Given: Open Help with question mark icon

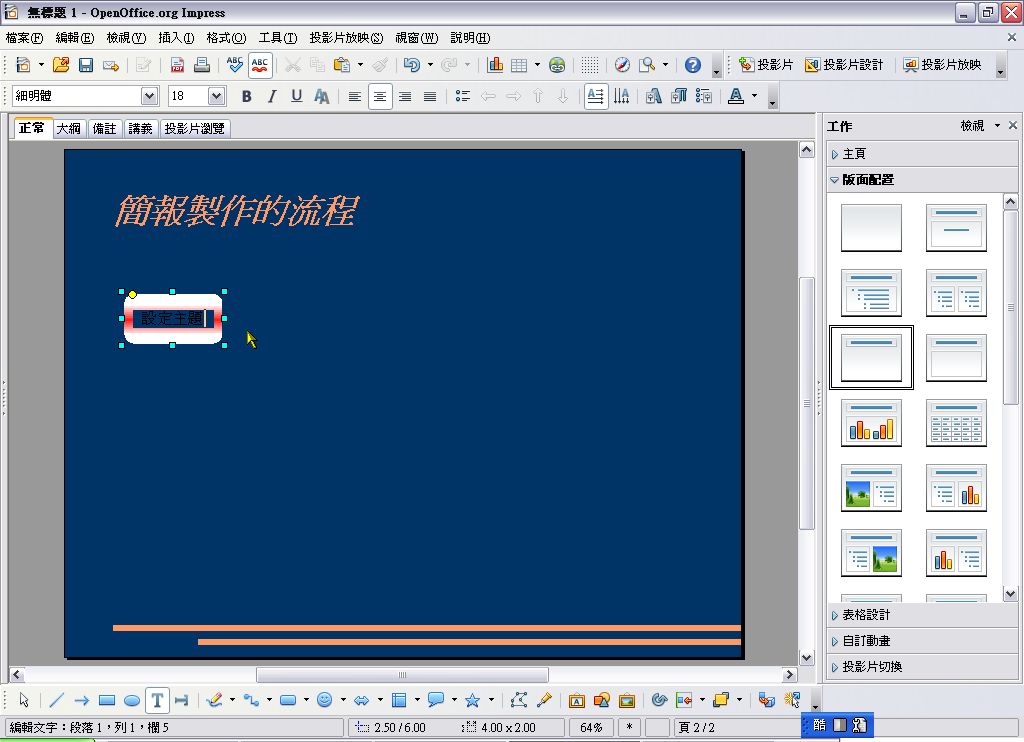Looking at the screenshot, I should tap(693, 65).
